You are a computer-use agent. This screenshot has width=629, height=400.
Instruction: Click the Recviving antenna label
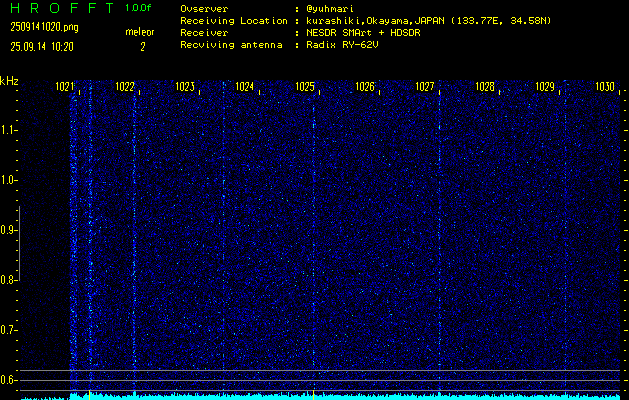pyautogui.click(x=231, y=45)
